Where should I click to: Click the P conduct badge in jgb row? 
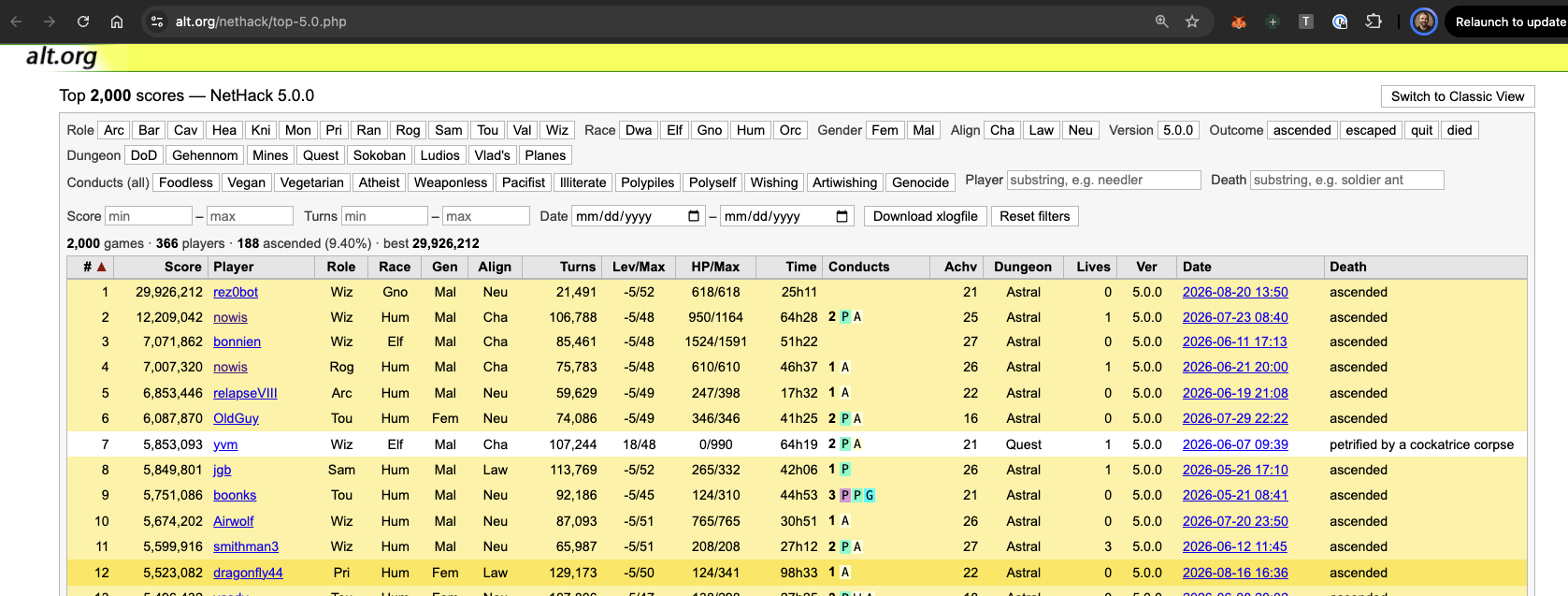[845, 470]
